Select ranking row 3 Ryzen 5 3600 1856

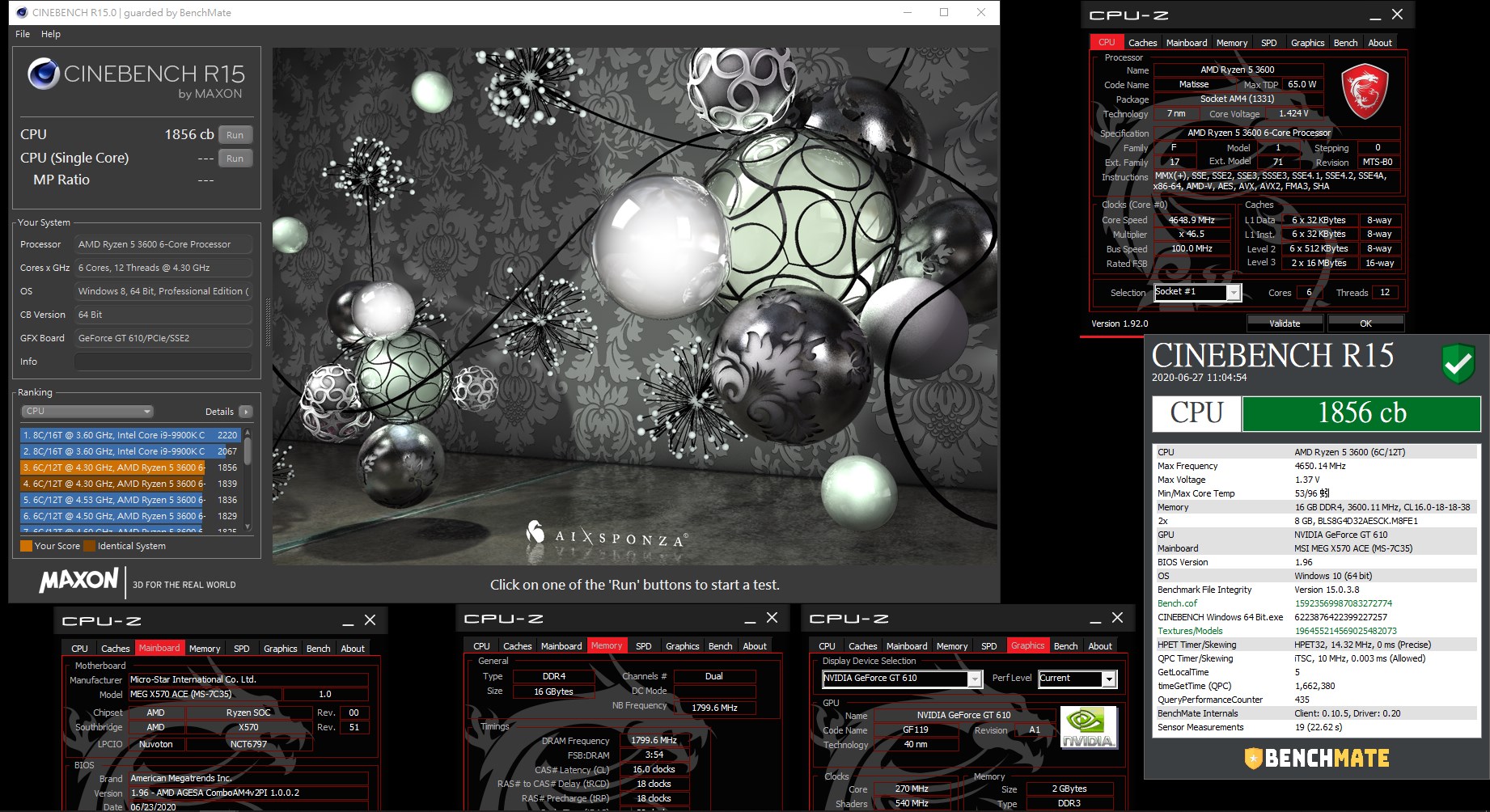[130, 467]
